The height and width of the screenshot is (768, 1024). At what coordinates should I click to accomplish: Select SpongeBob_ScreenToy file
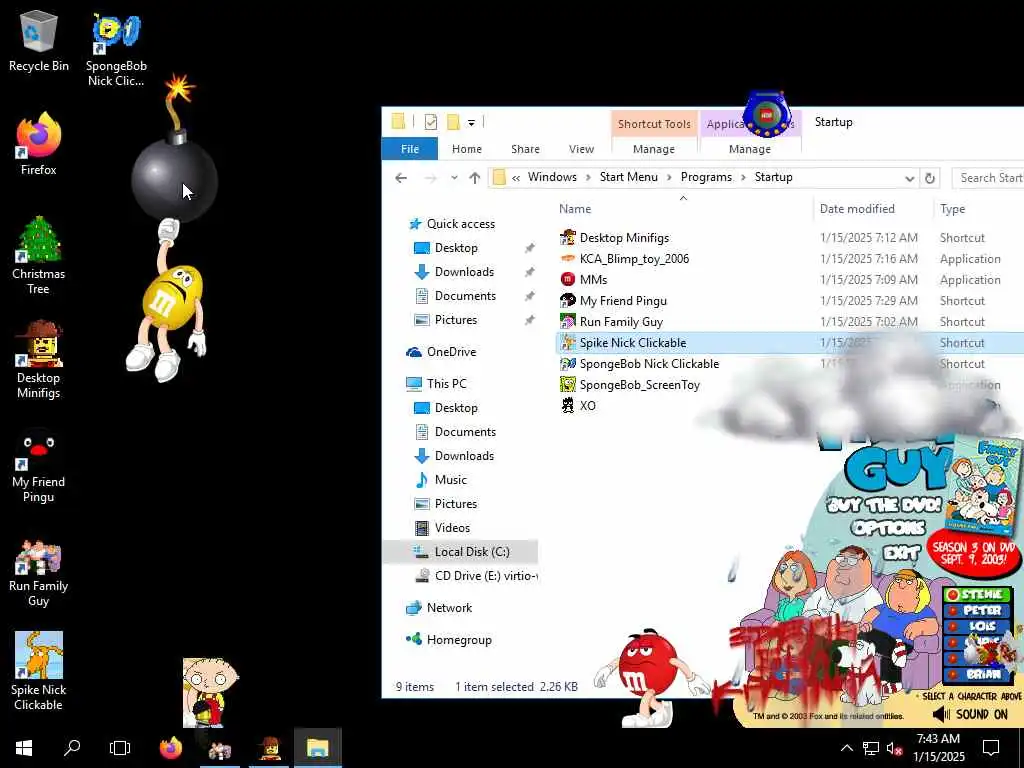639,385
